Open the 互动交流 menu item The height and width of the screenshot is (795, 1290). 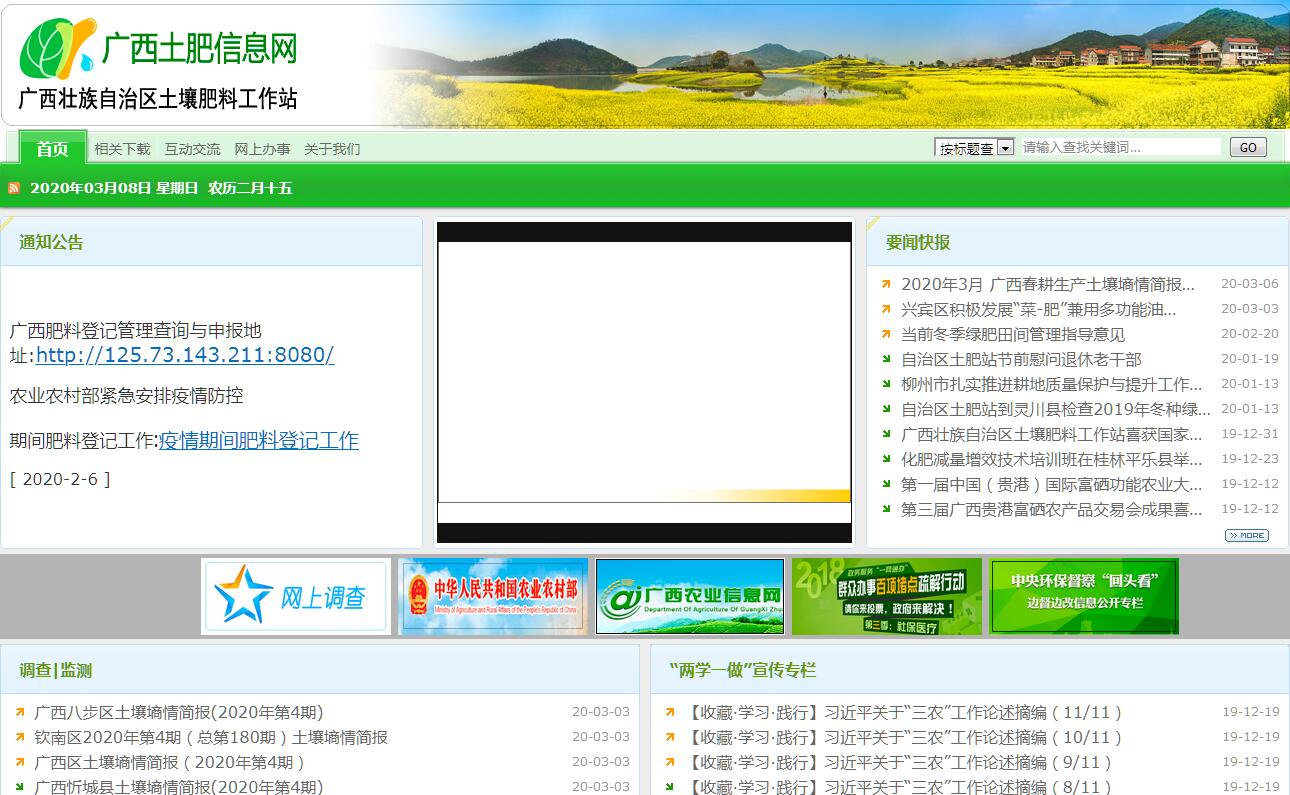point(192,149)
